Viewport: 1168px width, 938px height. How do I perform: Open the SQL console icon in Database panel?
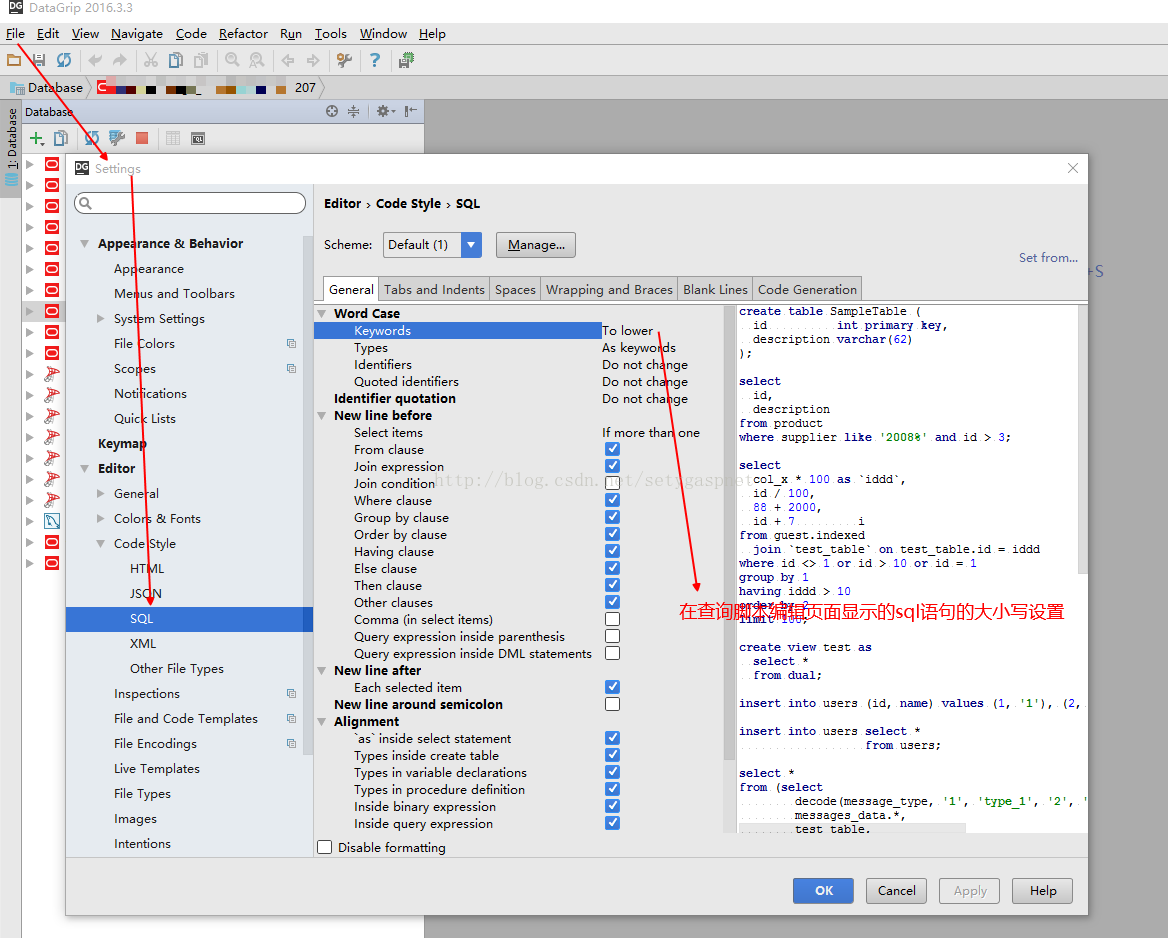pos(198,139)
